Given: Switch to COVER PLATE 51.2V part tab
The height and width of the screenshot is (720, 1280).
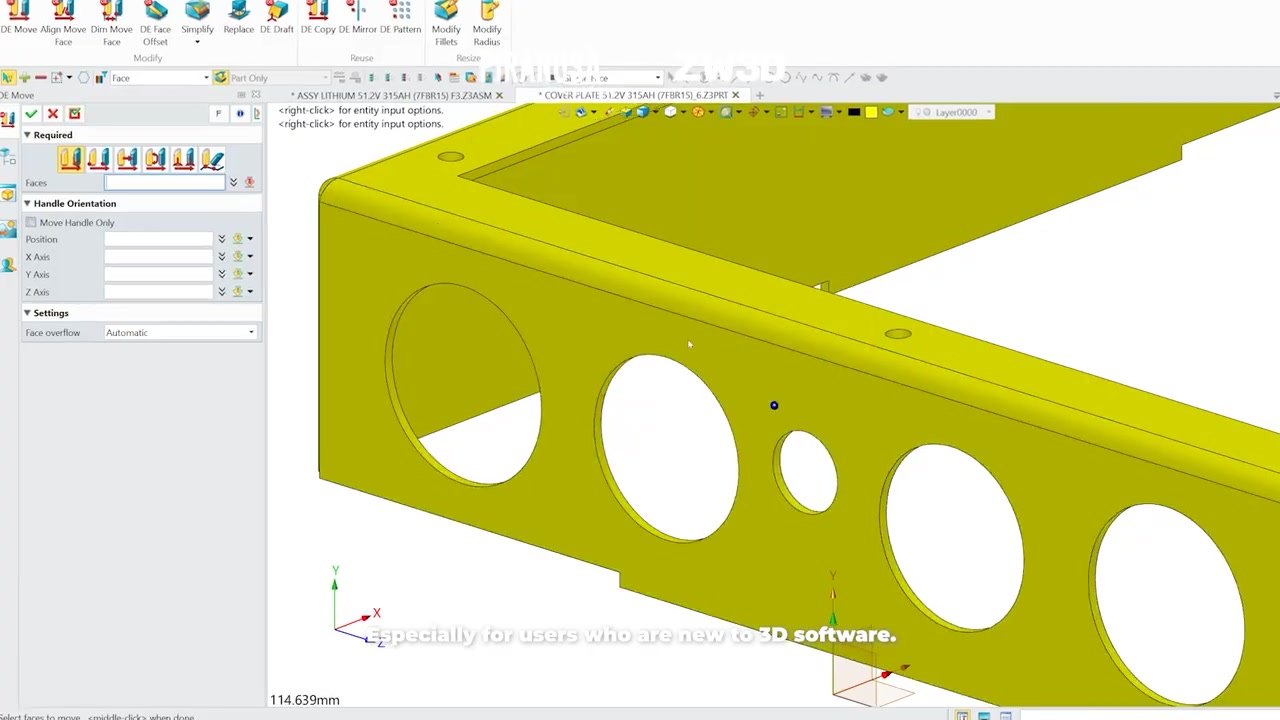Looking at the screenshot, I should [x=632, y=96].
